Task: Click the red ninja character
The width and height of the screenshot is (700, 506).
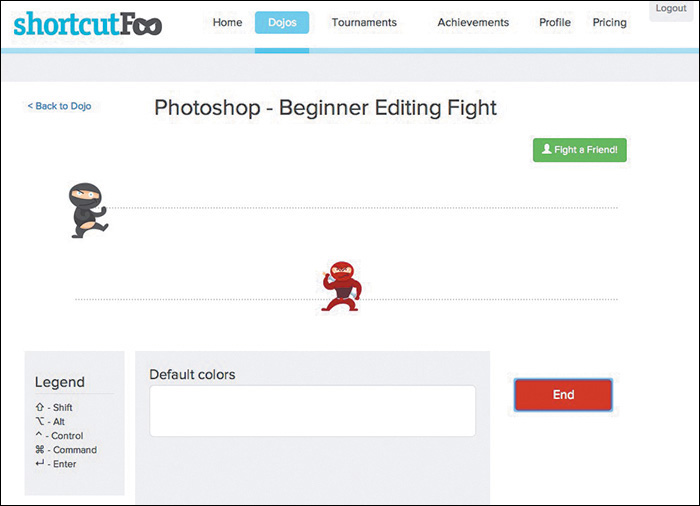Action: tap(342, 286)
